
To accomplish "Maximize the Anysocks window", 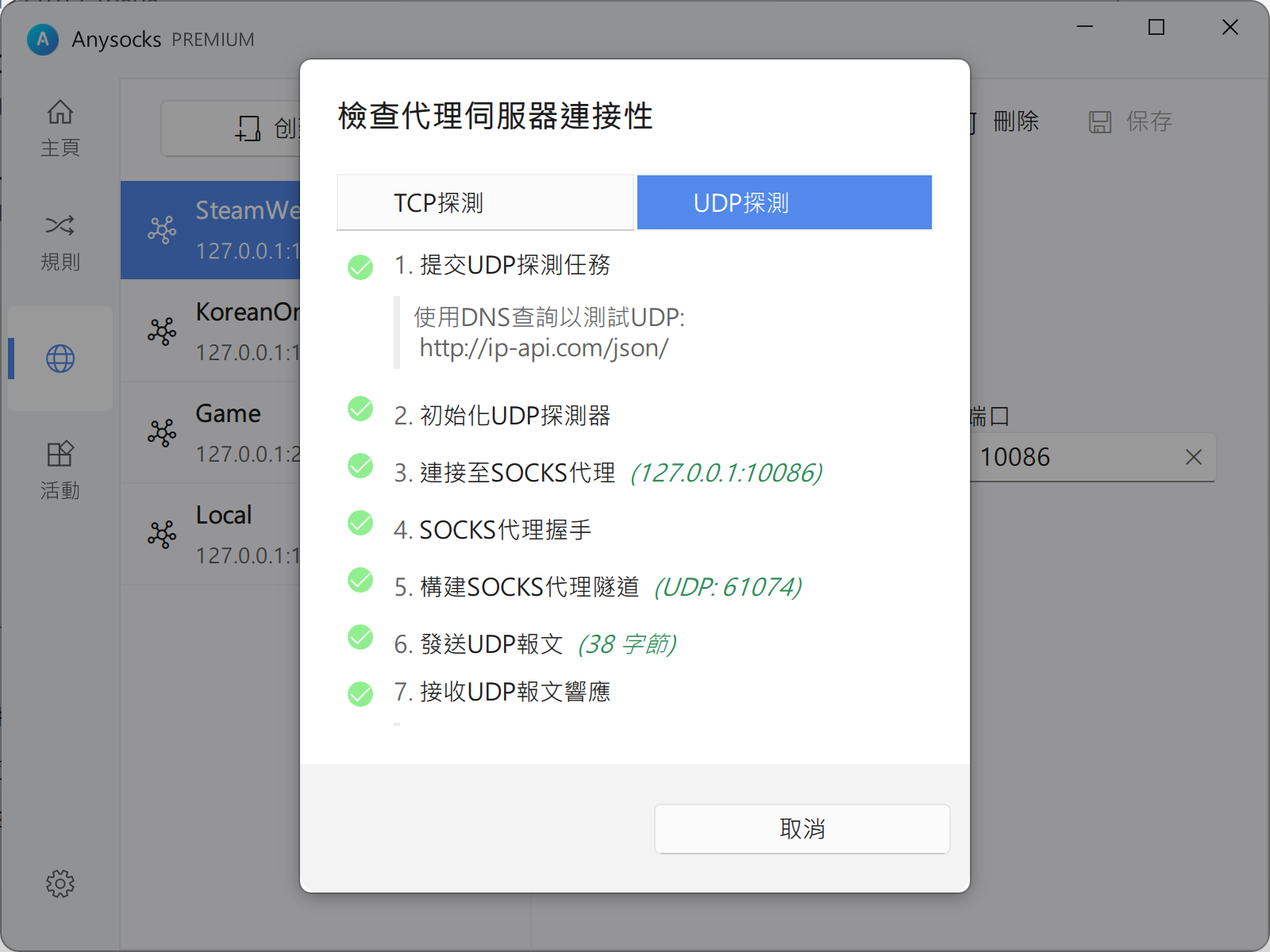I will pyautogui.click(x=1156, y=28).
